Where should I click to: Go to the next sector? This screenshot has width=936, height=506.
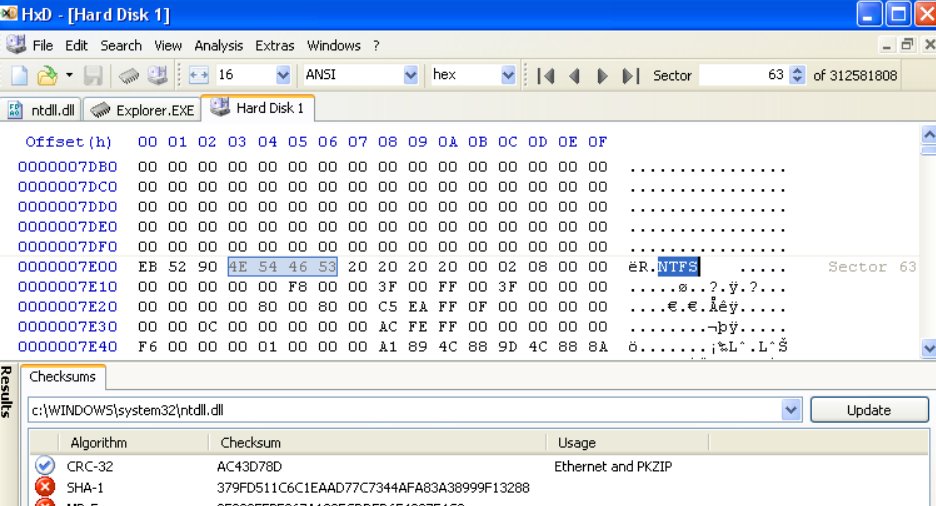(x=602, y=76)
